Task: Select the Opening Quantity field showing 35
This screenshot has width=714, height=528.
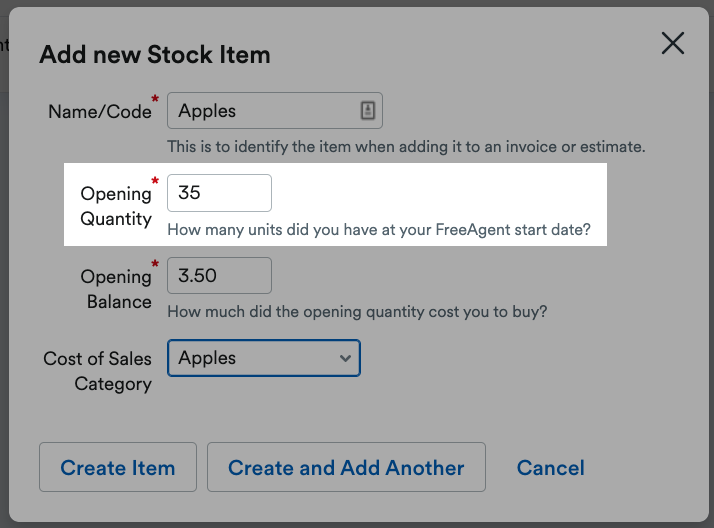Action: (219, 193)
